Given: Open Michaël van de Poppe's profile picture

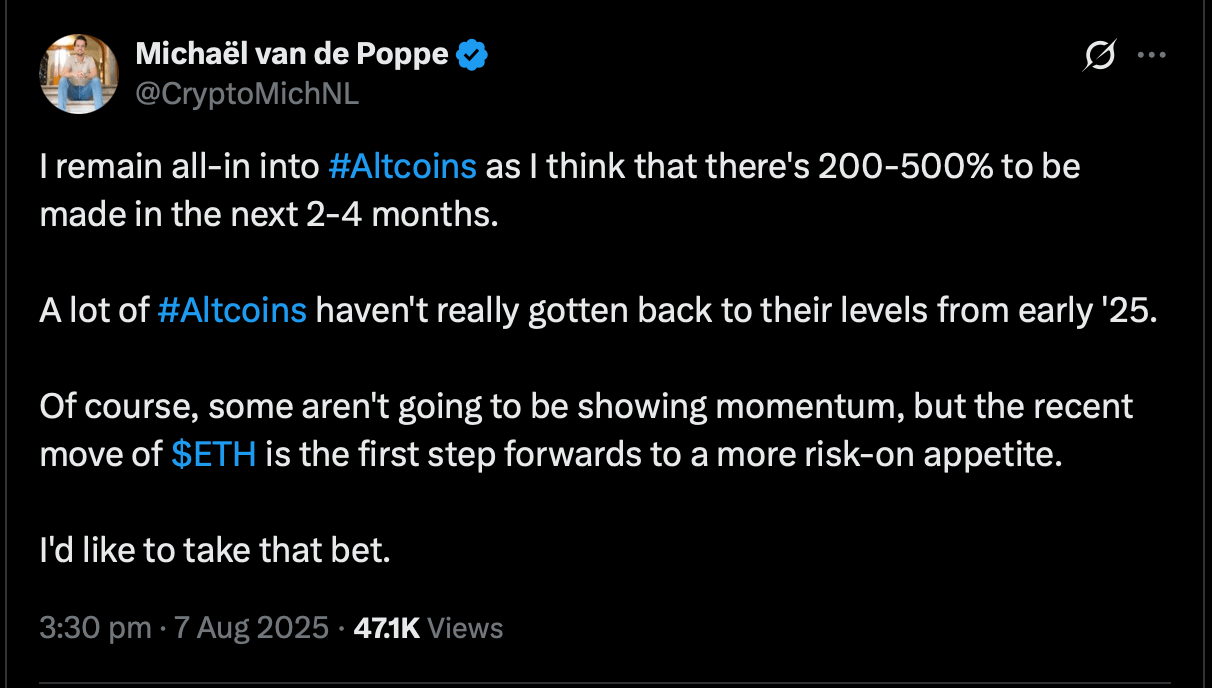Looking at the screenshot, I should pos(79,74).
